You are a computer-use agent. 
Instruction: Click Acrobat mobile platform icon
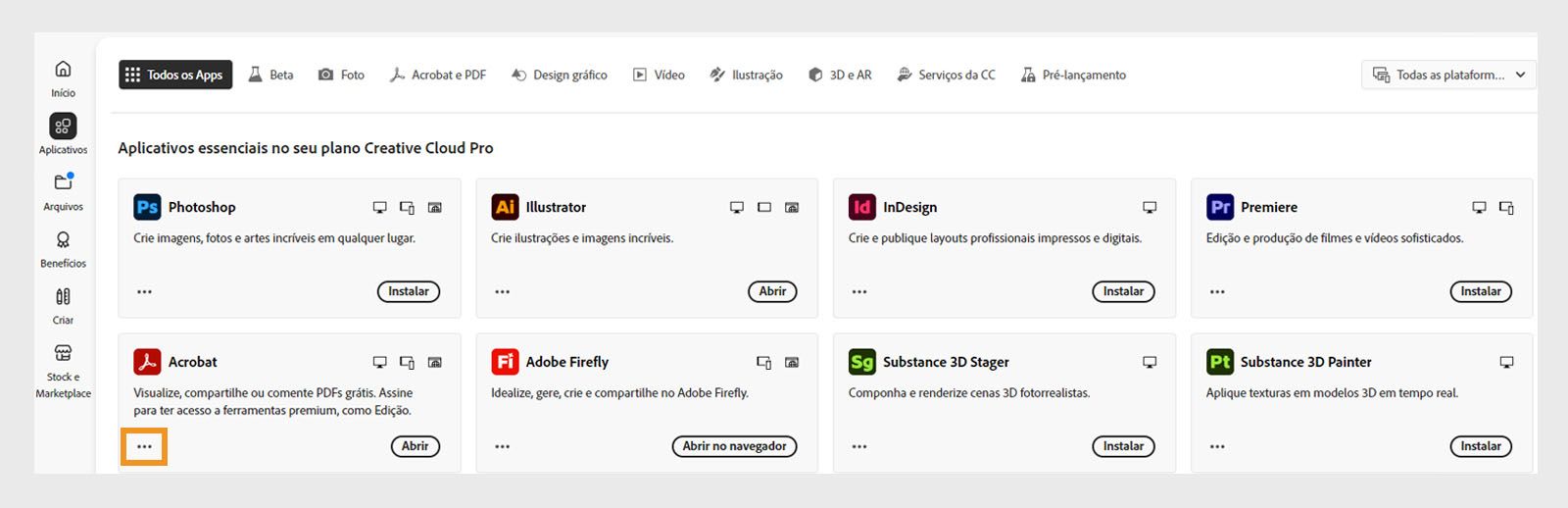[408, 363]
